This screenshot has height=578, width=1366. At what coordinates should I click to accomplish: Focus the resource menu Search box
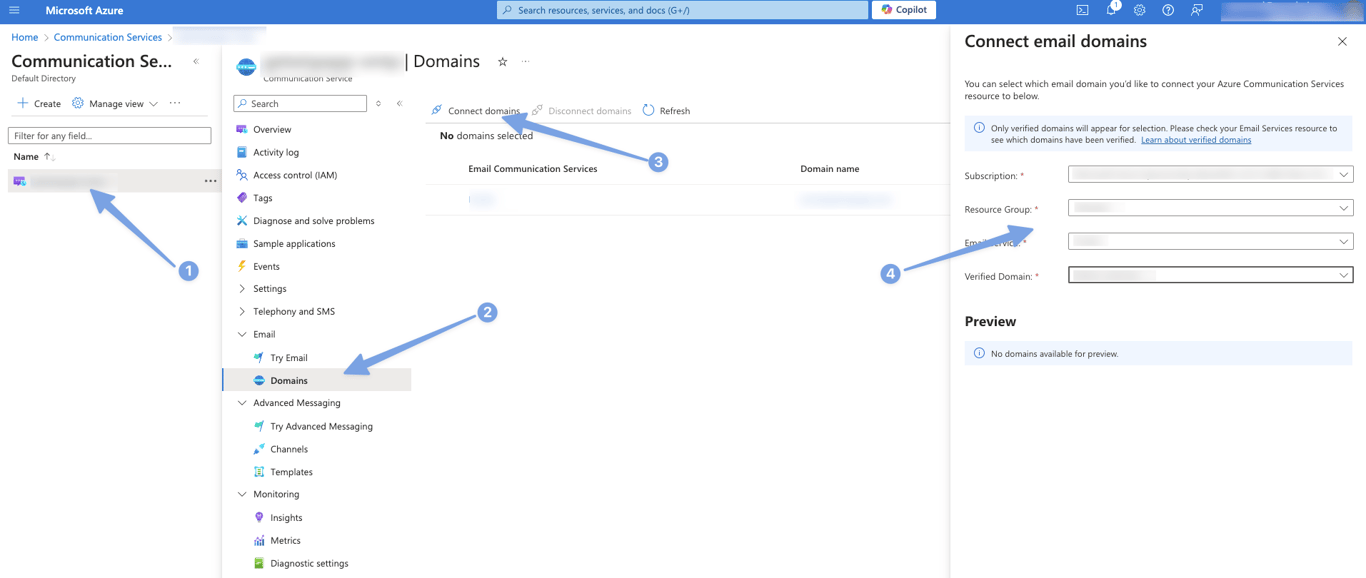coord(300,103)
